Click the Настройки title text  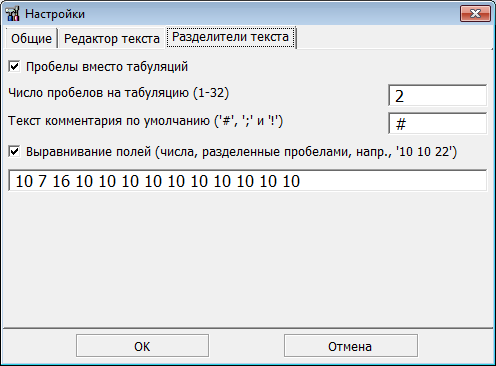point(55,14)
